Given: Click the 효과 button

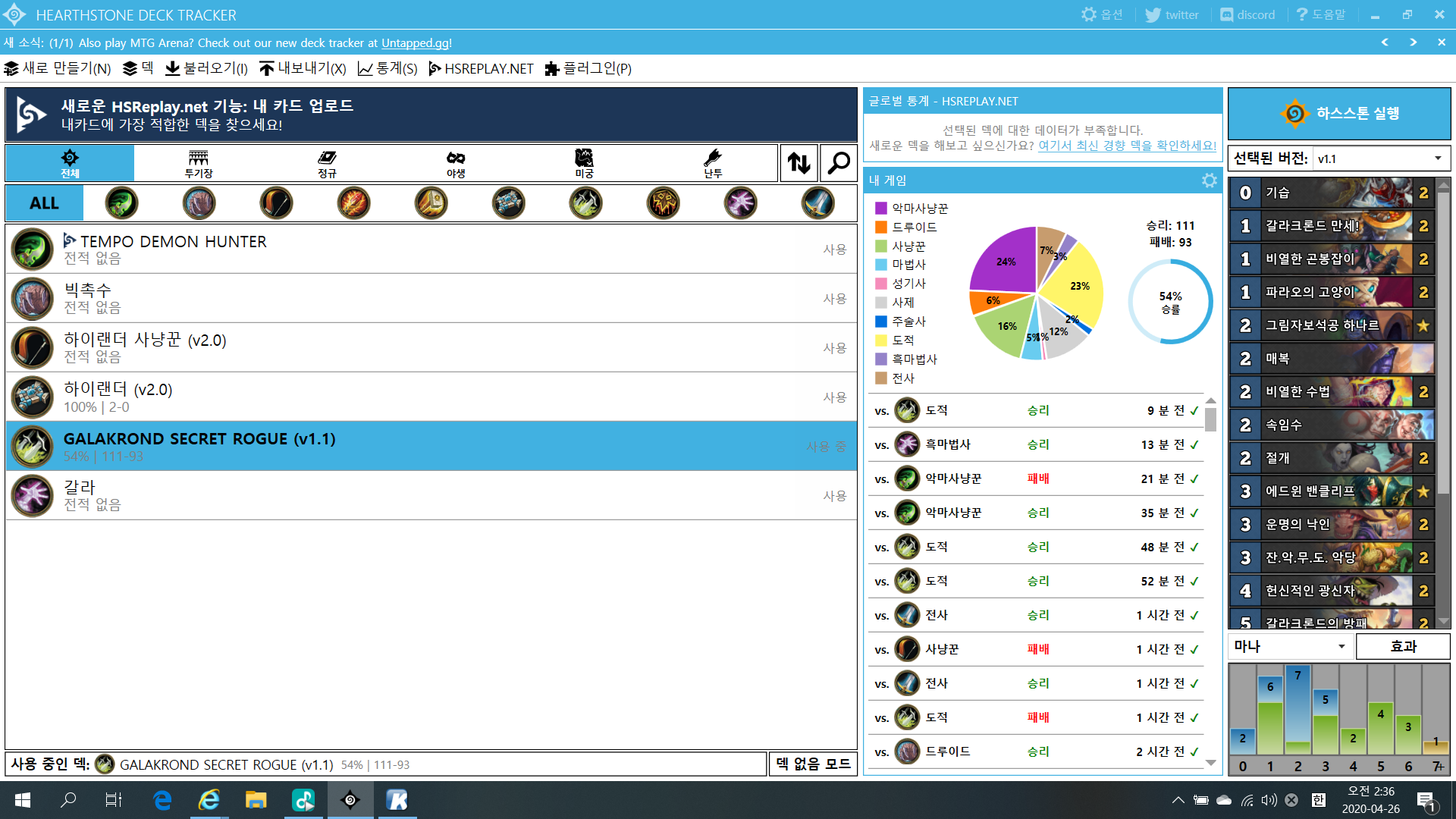Looking at the screenshot, I should (1403, 646).
